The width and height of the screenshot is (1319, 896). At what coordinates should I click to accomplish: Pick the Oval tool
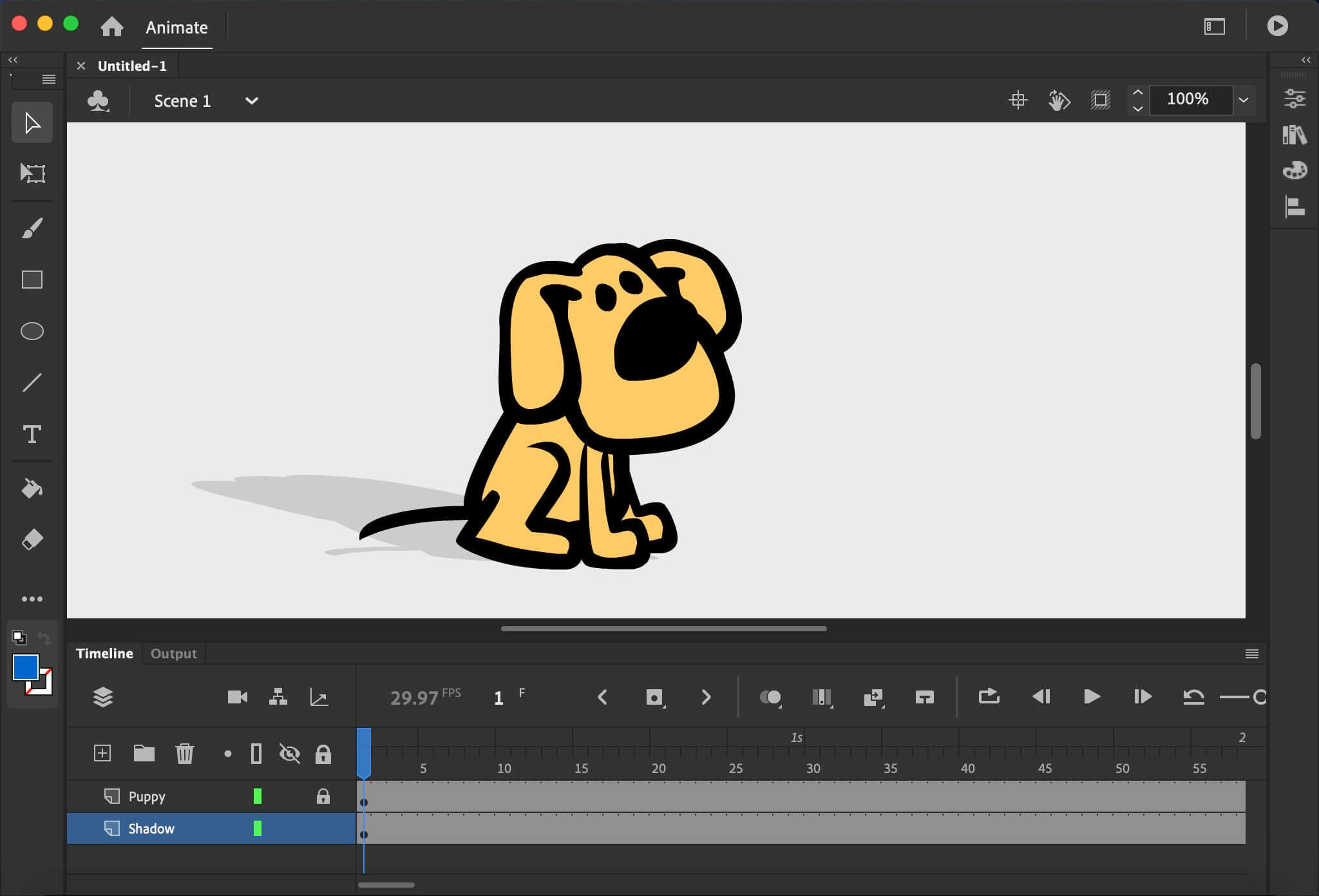pos(32,331)
